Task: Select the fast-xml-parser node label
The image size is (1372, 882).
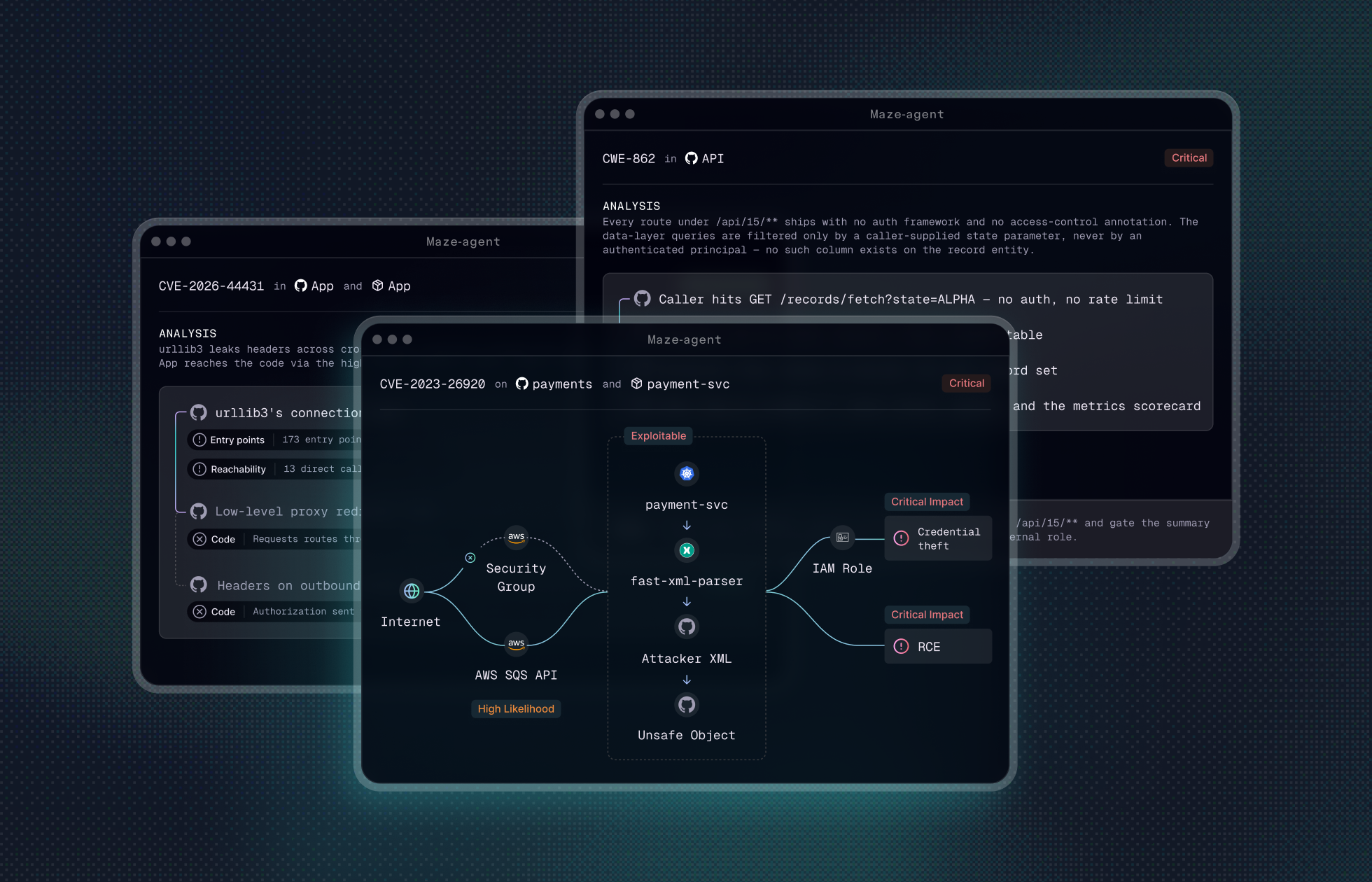Action: click(687, 581)
